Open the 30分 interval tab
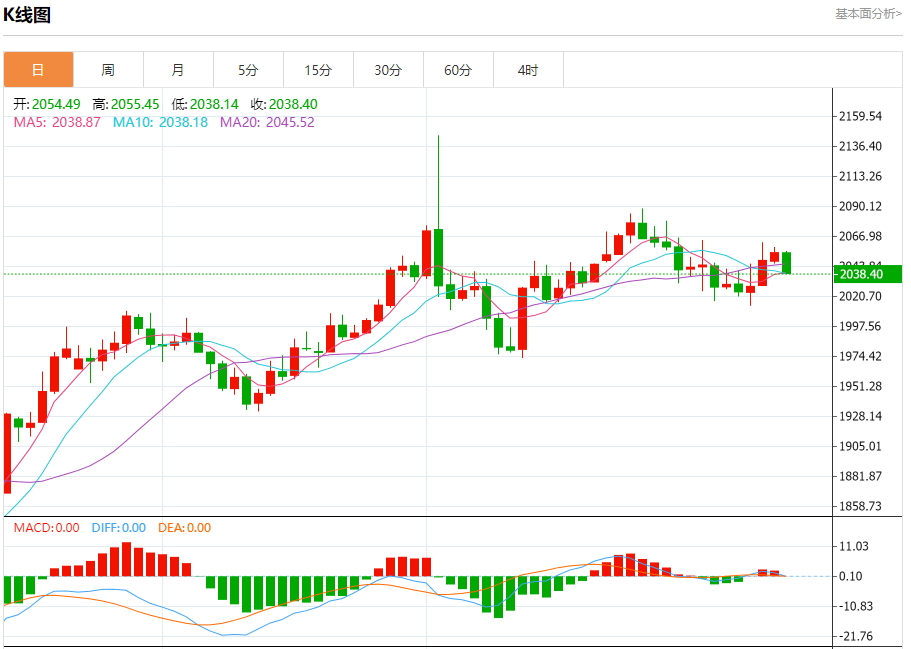 (x=388, y=70)
